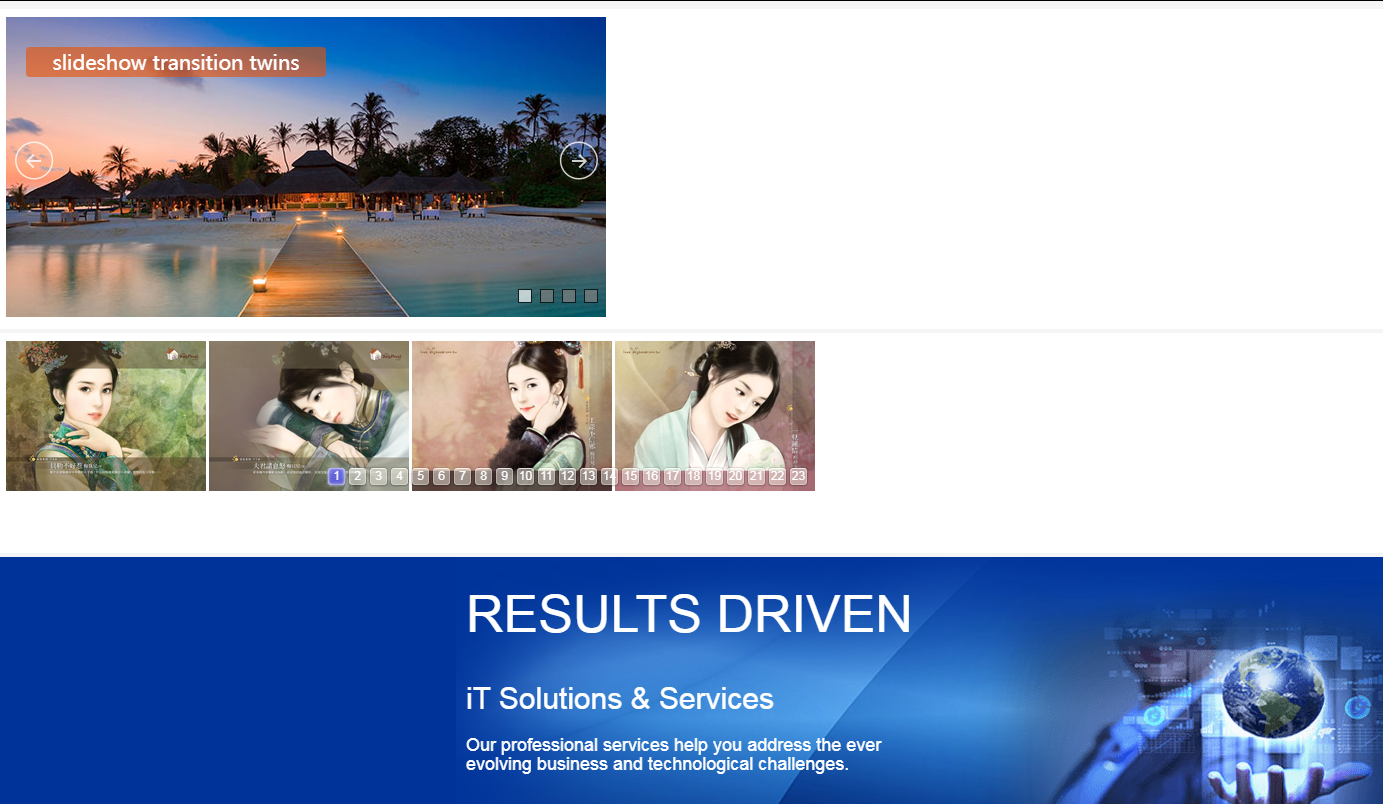Image resolution: width=1383 pixels, height=804 pixels.
Task: Click the 'slideshow transition twins' caption
Action: pyautogui.click(x=176, y=62)
